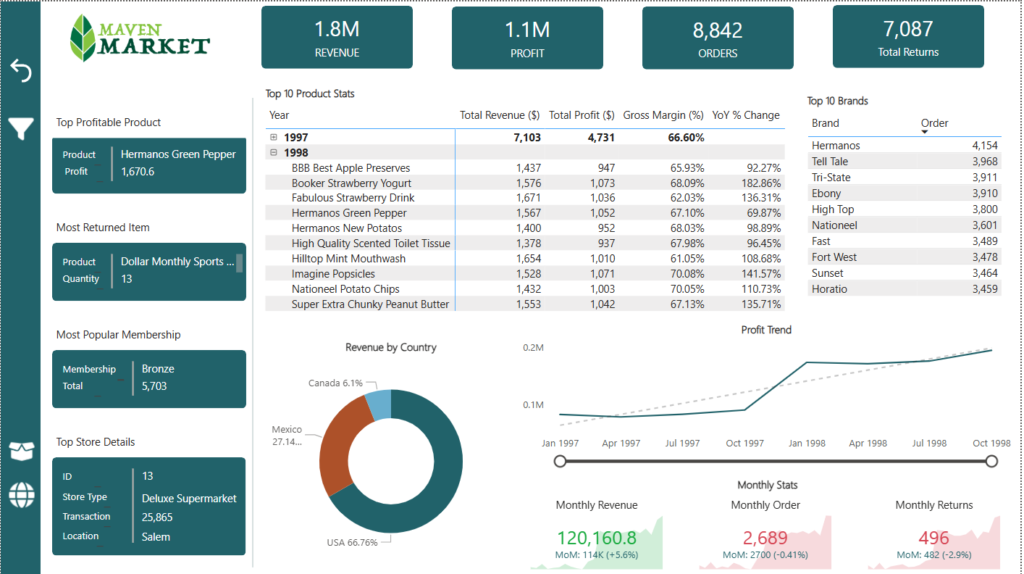Screen dimensions: 1024x574
Task: Select the Horatio brand row
Action: point(904,289)
